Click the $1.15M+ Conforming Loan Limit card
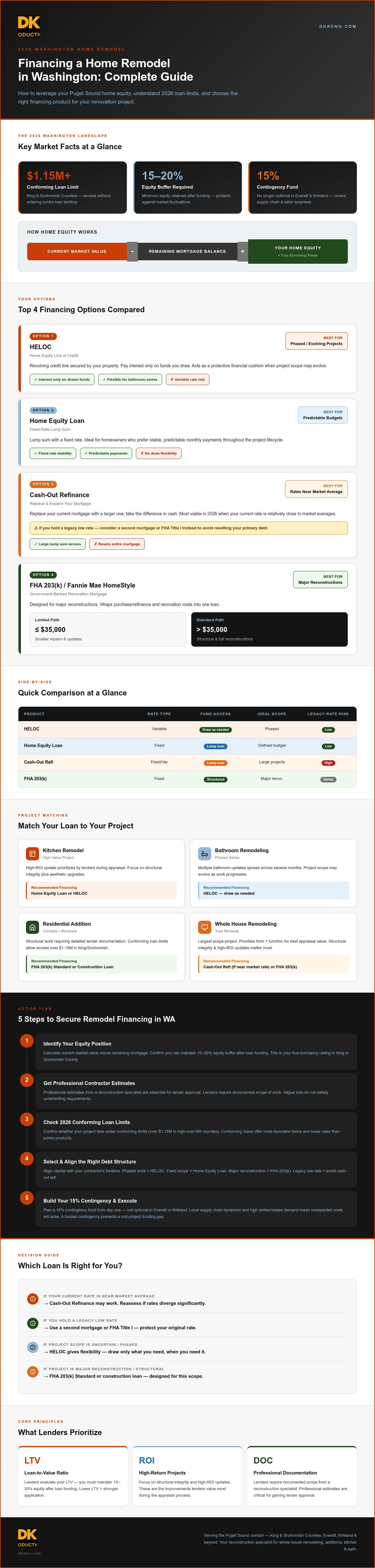The height and width of the screenshot is (1568, 375). tap(72, 187)
